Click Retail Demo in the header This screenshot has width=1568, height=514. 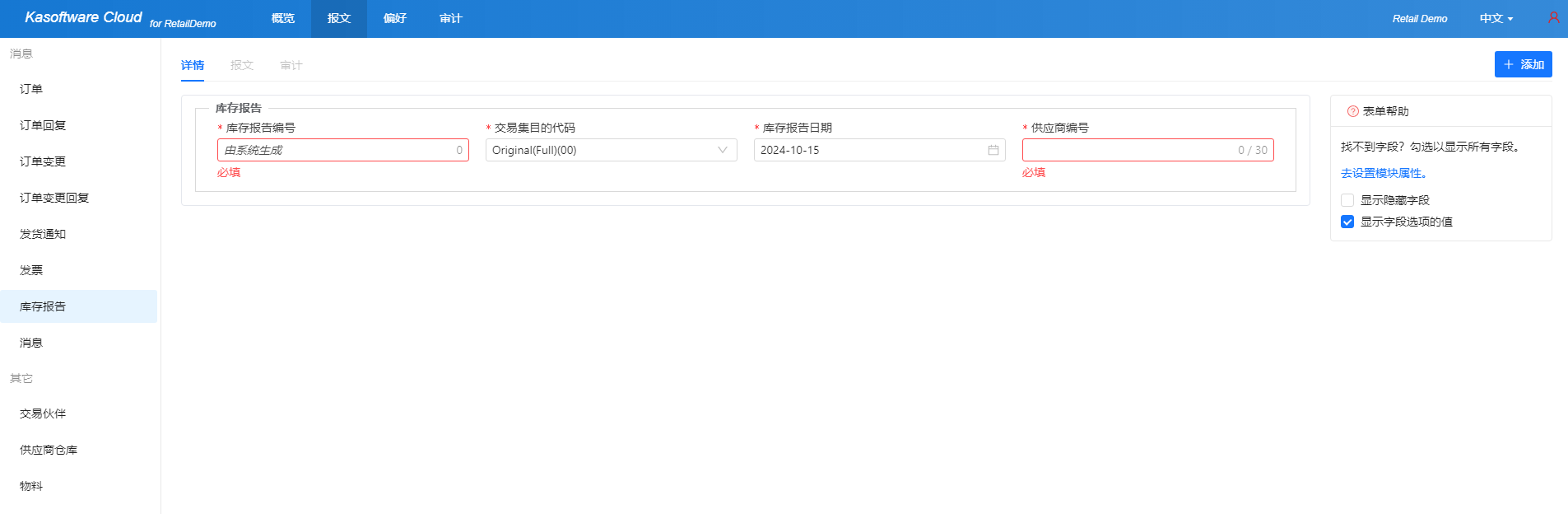pyautogui.click(x=1419, y=18)
